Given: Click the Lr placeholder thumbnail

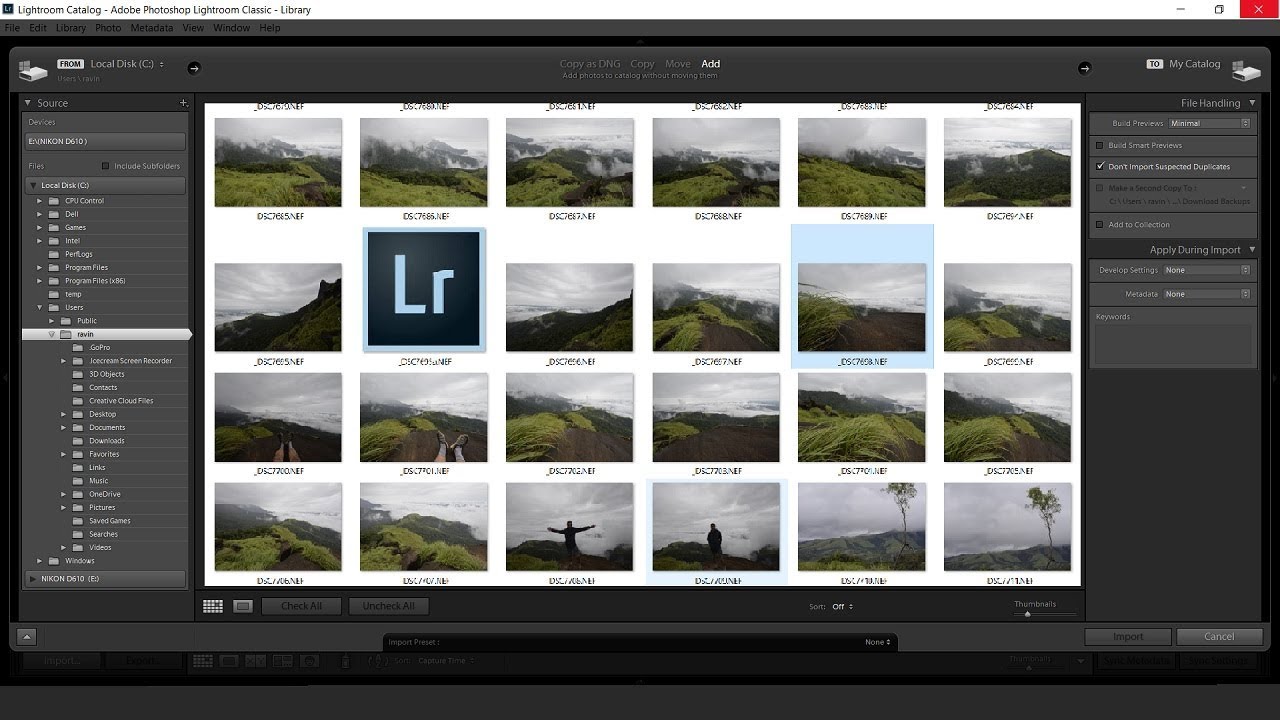Looking at the screenshot, I should [x=424, y=289].
